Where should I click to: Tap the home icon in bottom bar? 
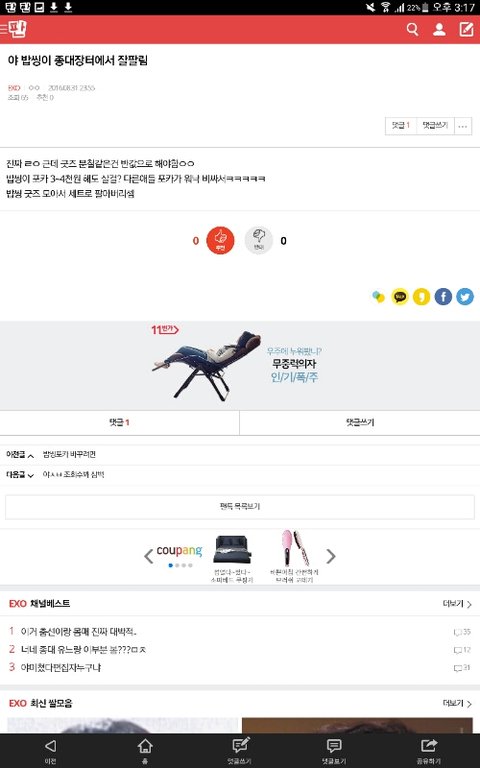[145, 750]
